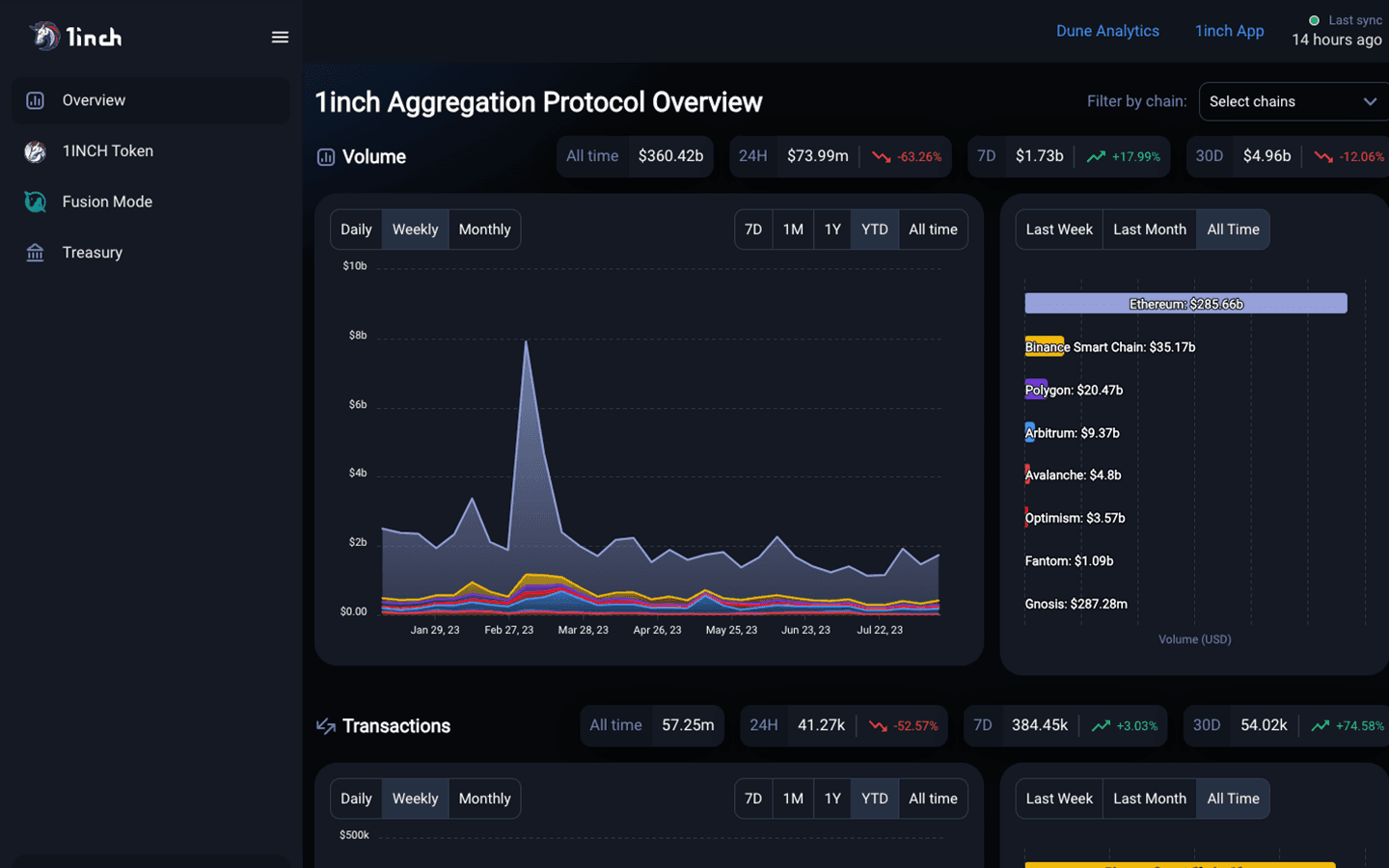
Task: Click the green Last sync status dot
Action: click(x=1314, y=20)
